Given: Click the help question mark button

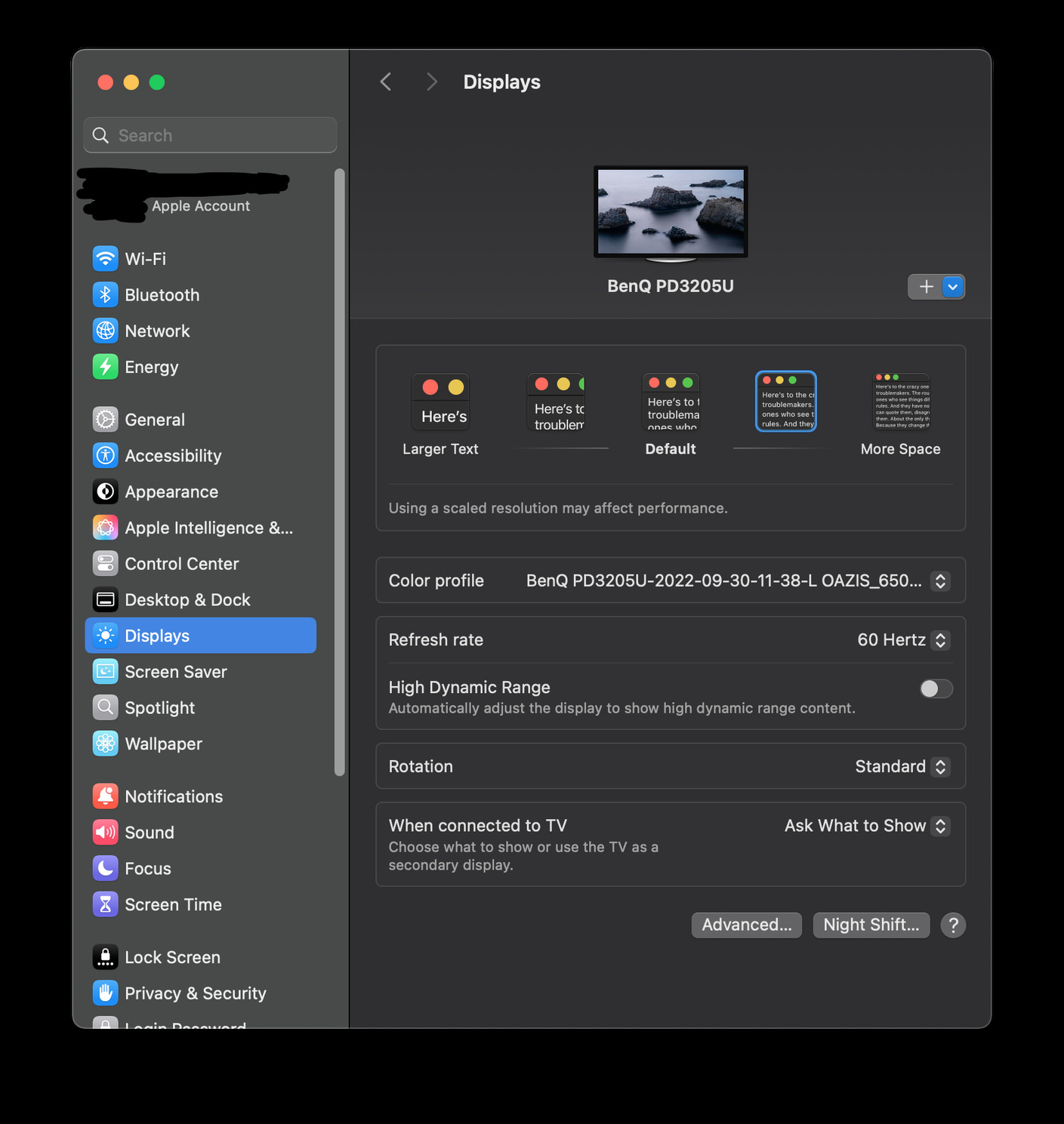Looking at the screenshot, I should [953, 925].
